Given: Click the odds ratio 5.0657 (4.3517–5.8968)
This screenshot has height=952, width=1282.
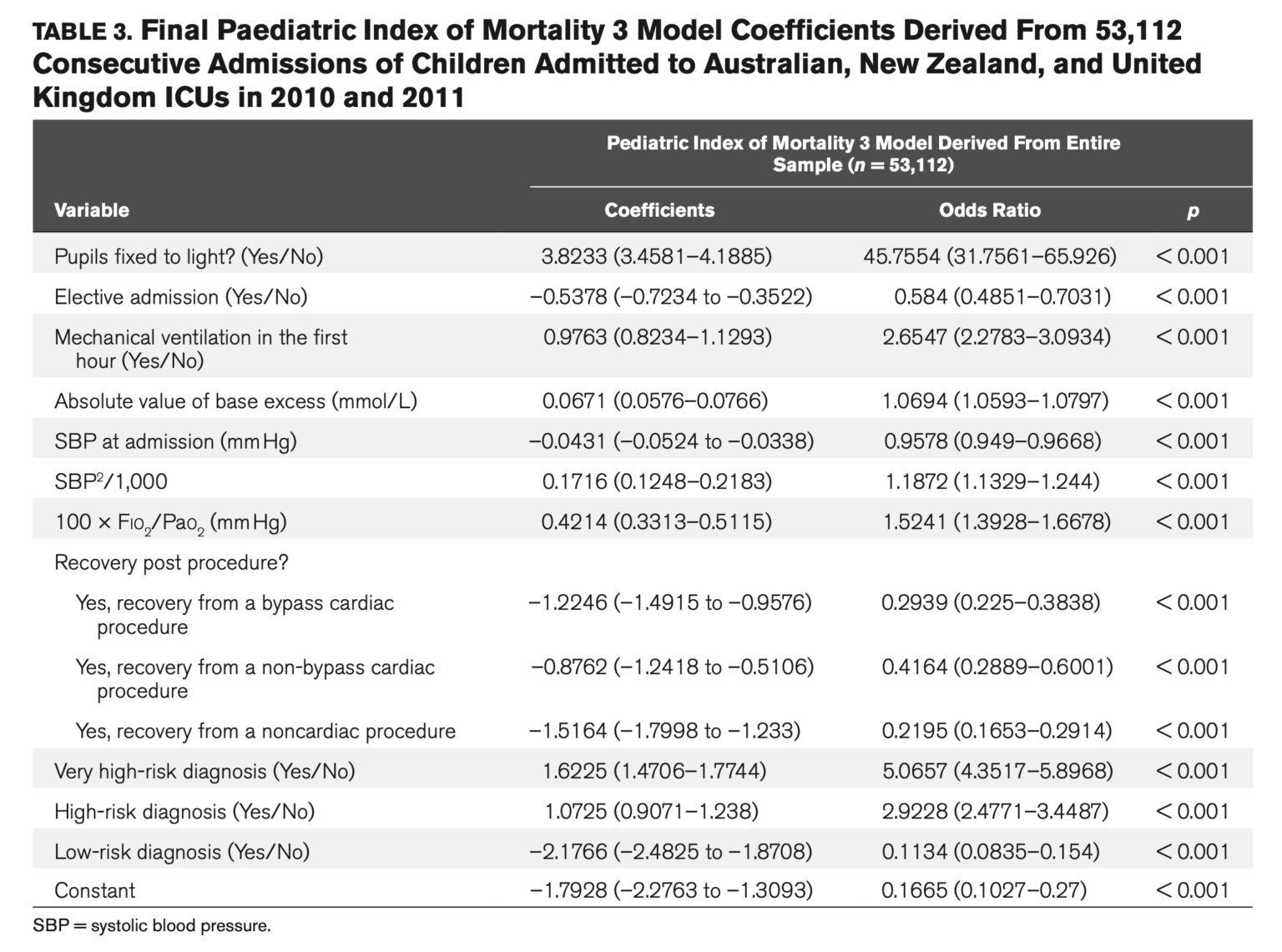Looking at the screenshot, I should [997, 771].
